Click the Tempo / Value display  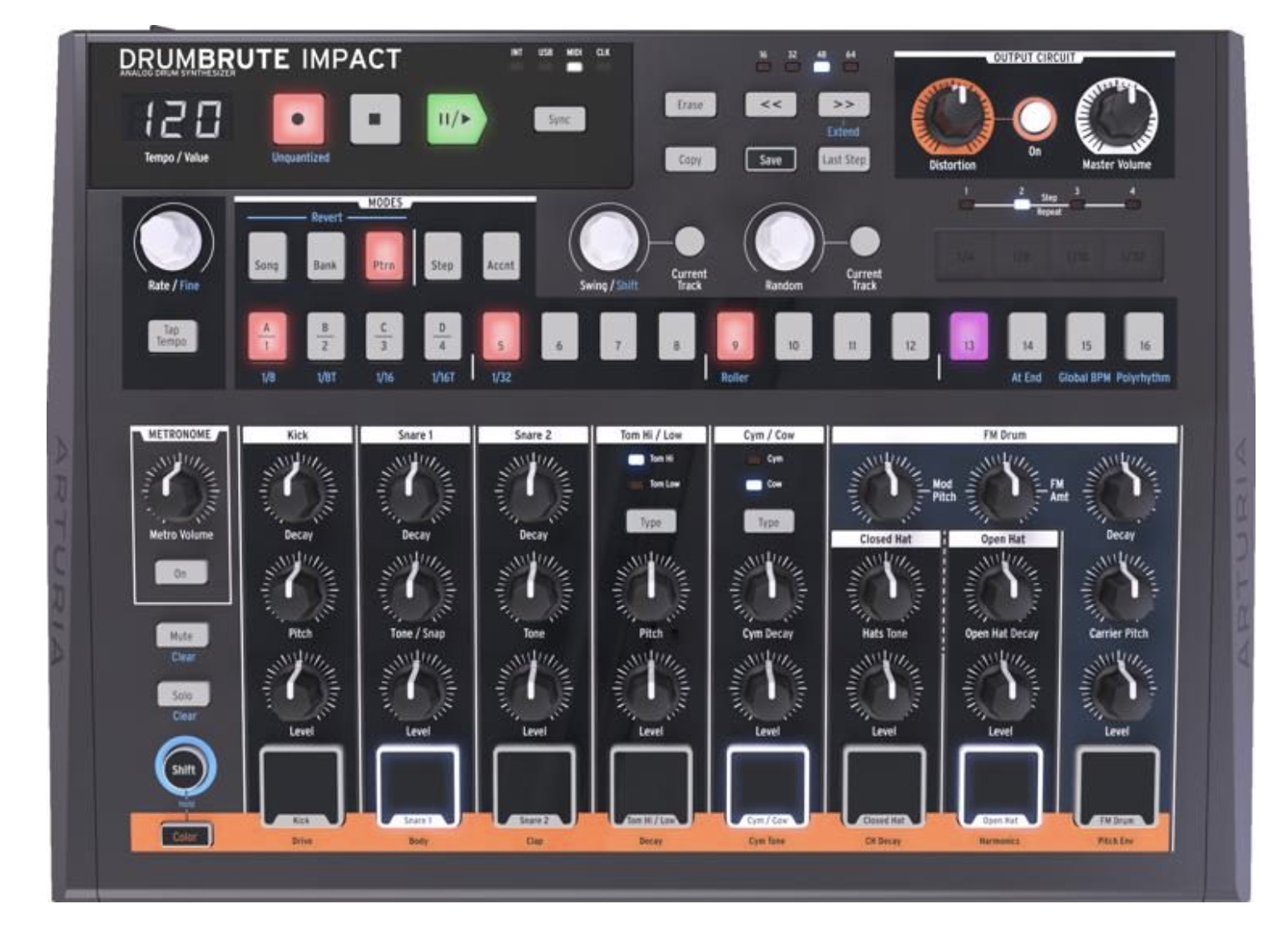click(178, 118)
